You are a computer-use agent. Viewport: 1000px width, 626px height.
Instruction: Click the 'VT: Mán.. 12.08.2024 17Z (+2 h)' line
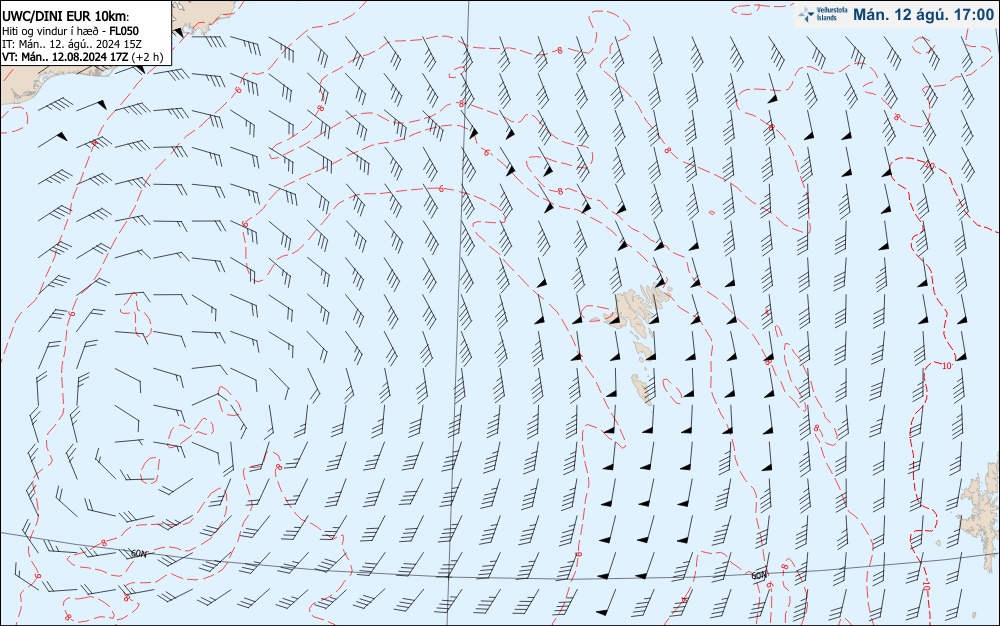point(82,56)
